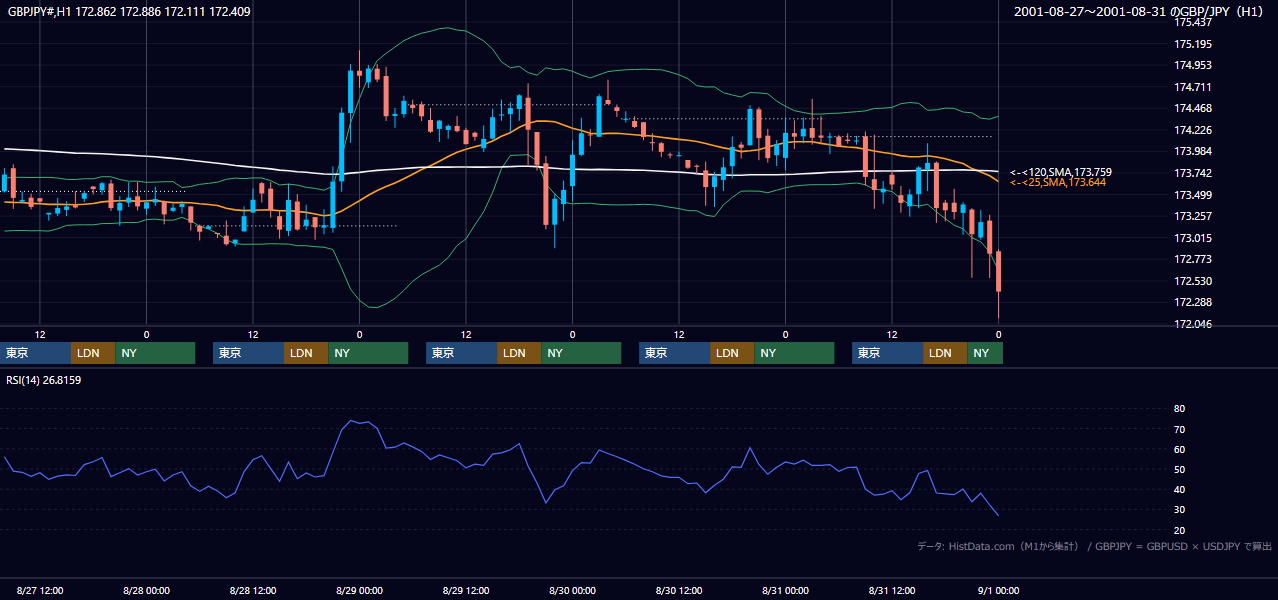The image size is (1278, 600).
Task: Click the HistData.com data source note
Action: coord(1094,546)
